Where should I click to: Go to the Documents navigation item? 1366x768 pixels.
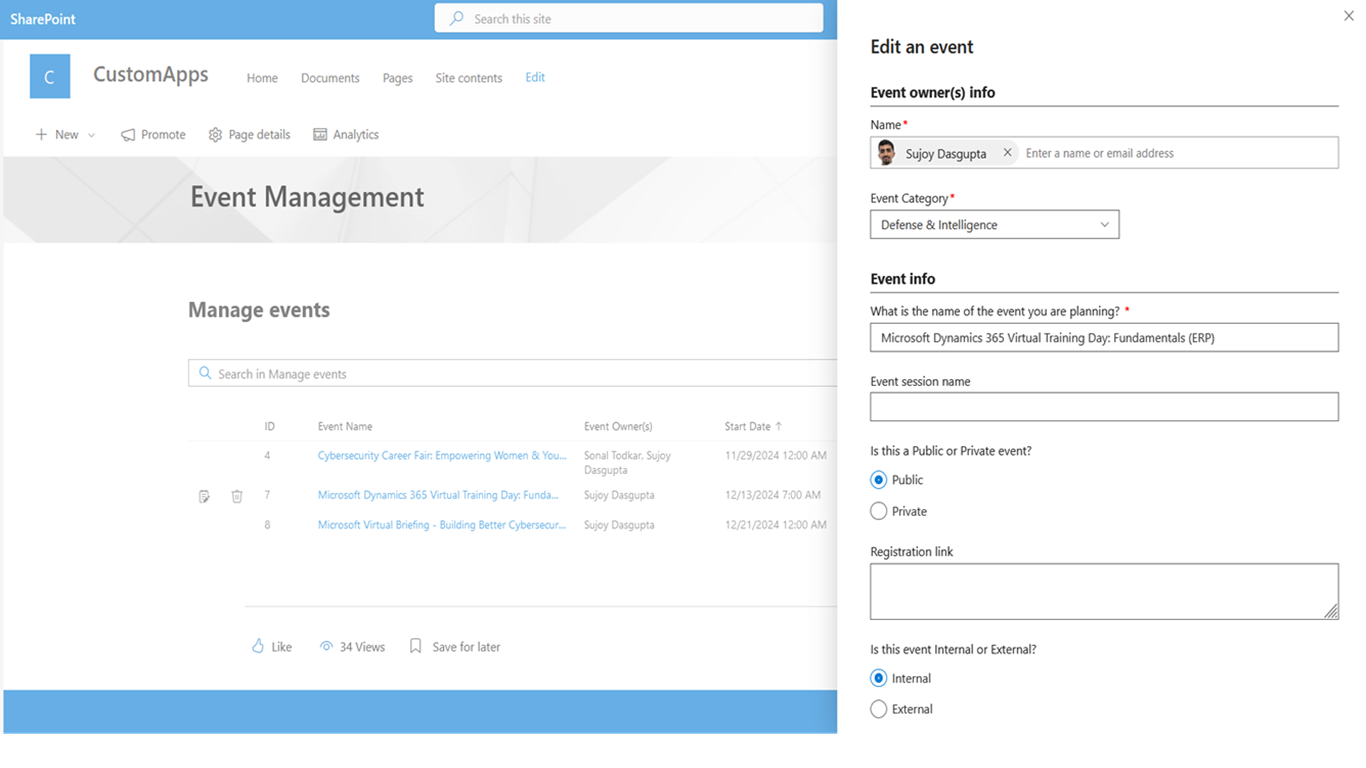click(x=330, y=78)
